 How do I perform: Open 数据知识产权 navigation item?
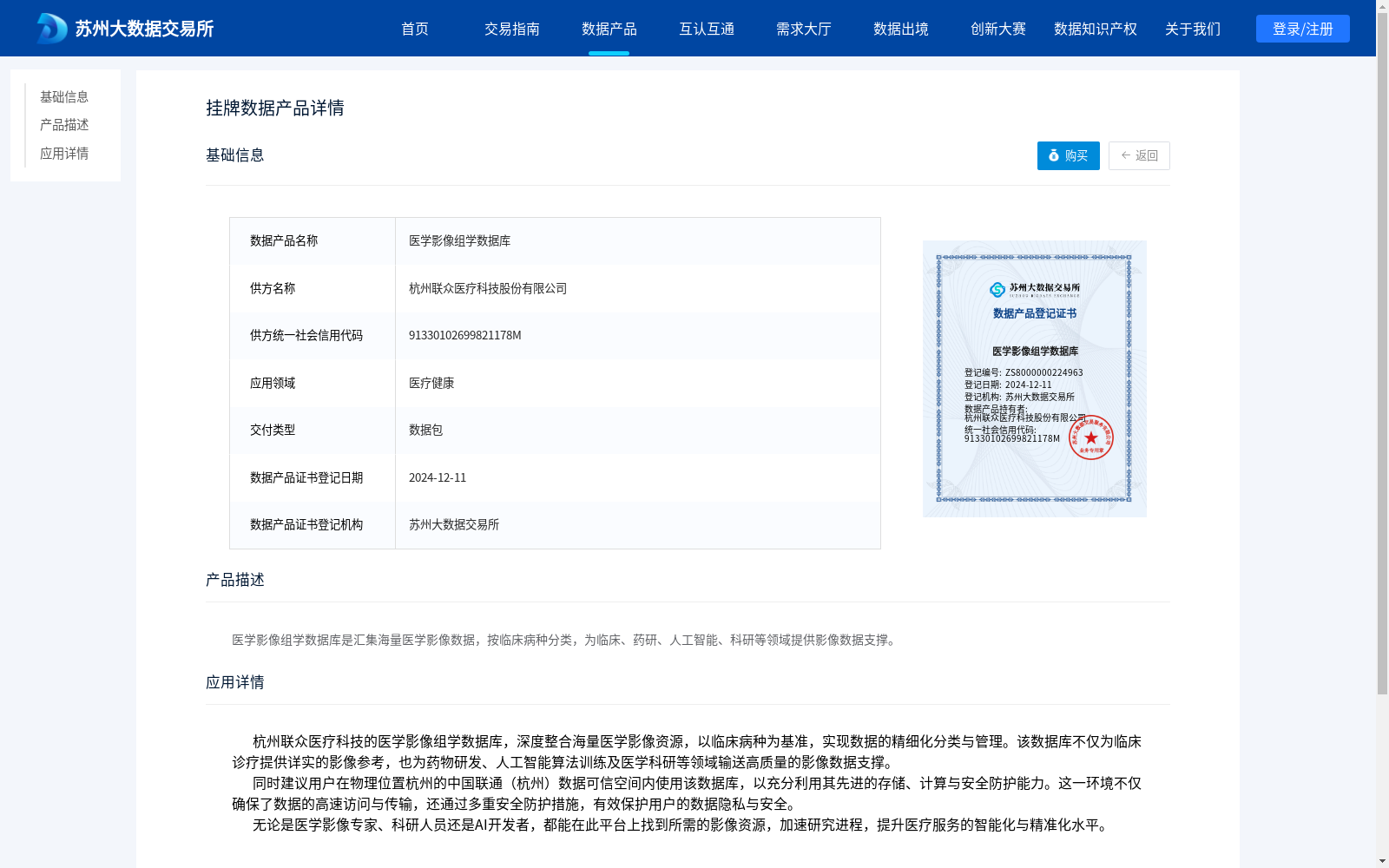[1096, 29]
